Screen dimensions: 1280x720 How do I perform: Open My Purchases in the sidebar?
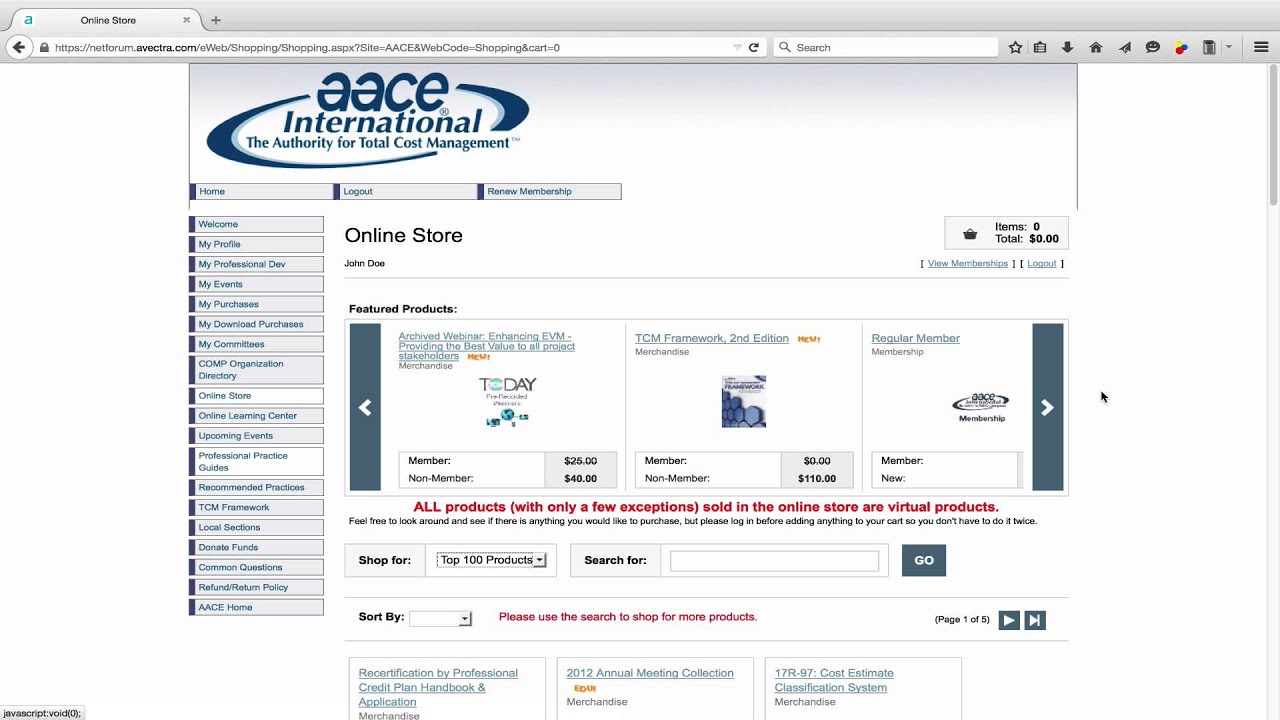tap(257, 304)
